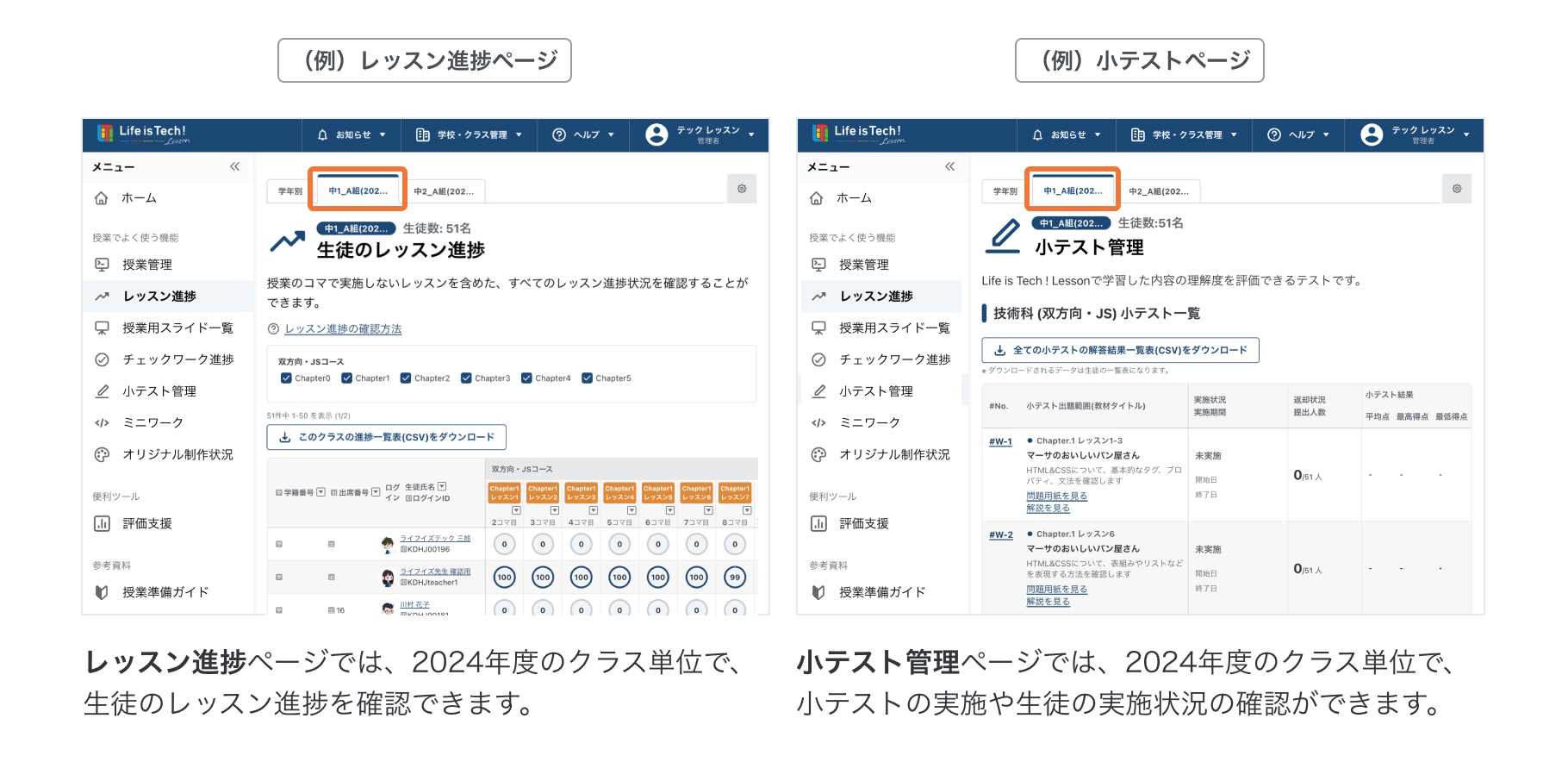Click the オリジナル制作状況 palette icon in right sidebar
The width and height of the screenshot is (1568, 762).
click(818, 454)
